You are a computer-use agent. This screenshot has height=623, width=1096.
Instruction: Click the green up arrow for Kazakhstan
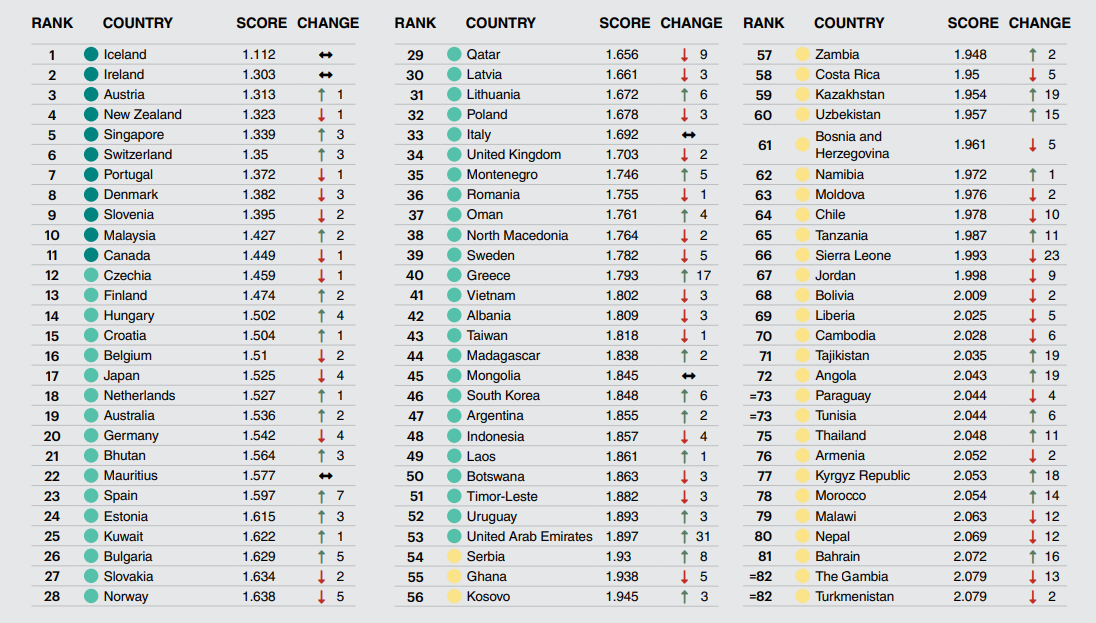(1032, 94)
